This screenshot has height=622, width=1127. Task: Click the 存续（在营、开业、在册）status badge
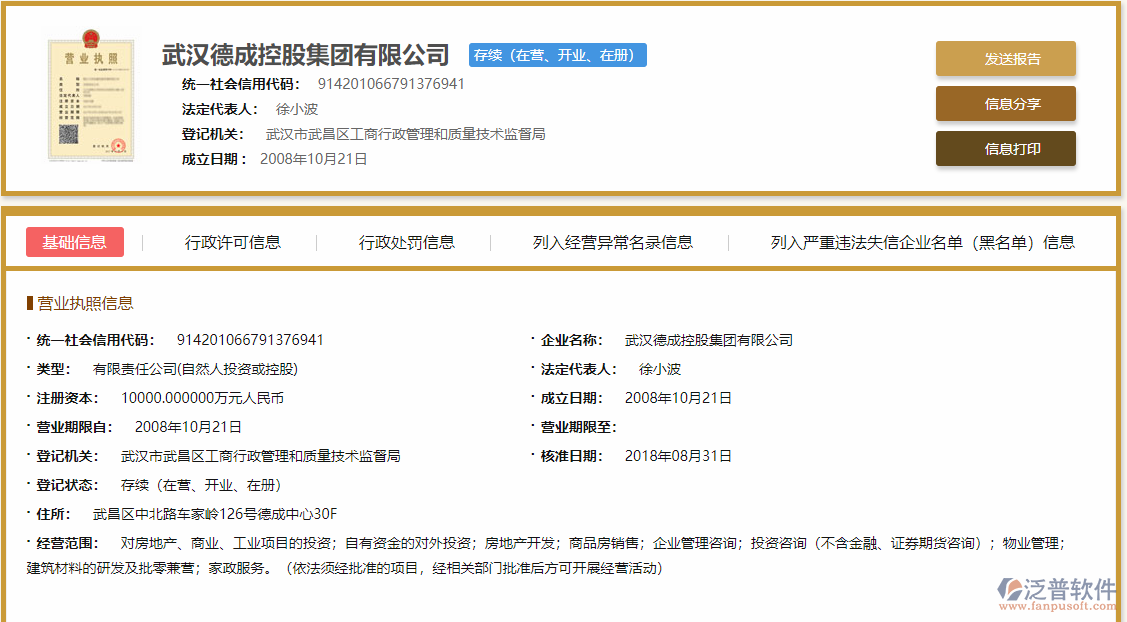click(x=557, y=55)
